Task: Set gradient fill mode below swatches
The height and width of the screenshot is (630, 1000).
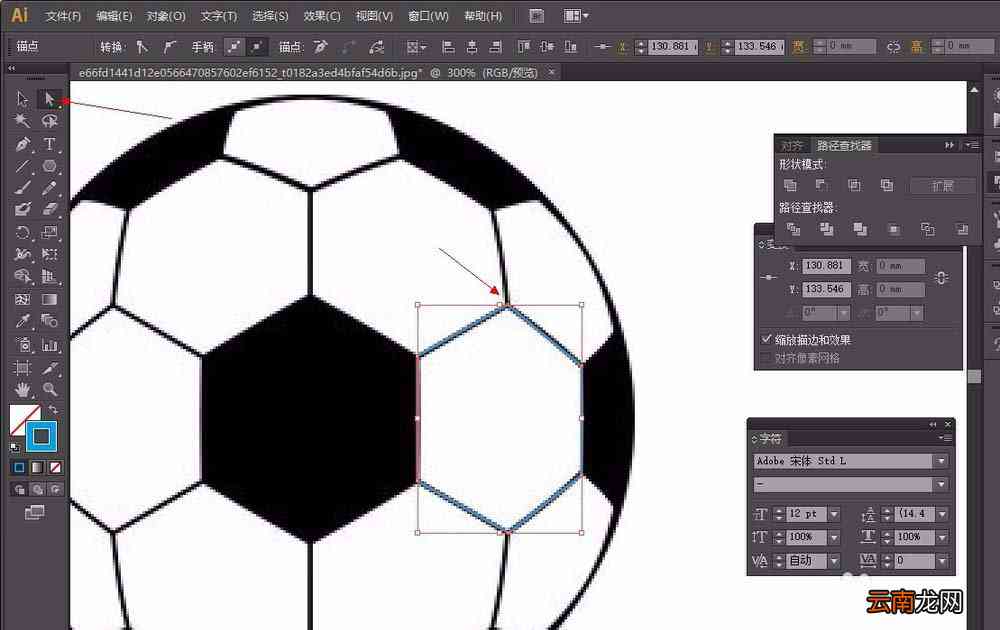Action: pyautogui.click(x=38, y=467)
